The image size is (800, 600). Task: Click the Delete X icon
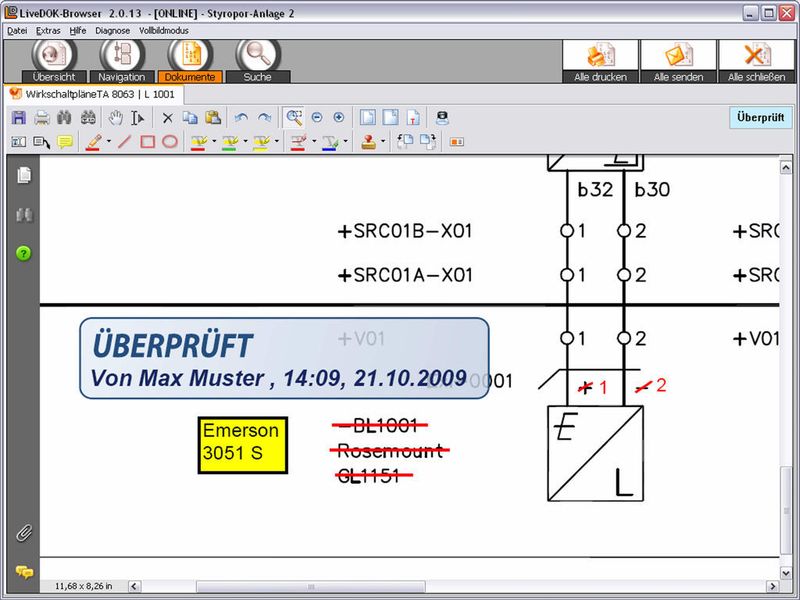tap(167, 118)
